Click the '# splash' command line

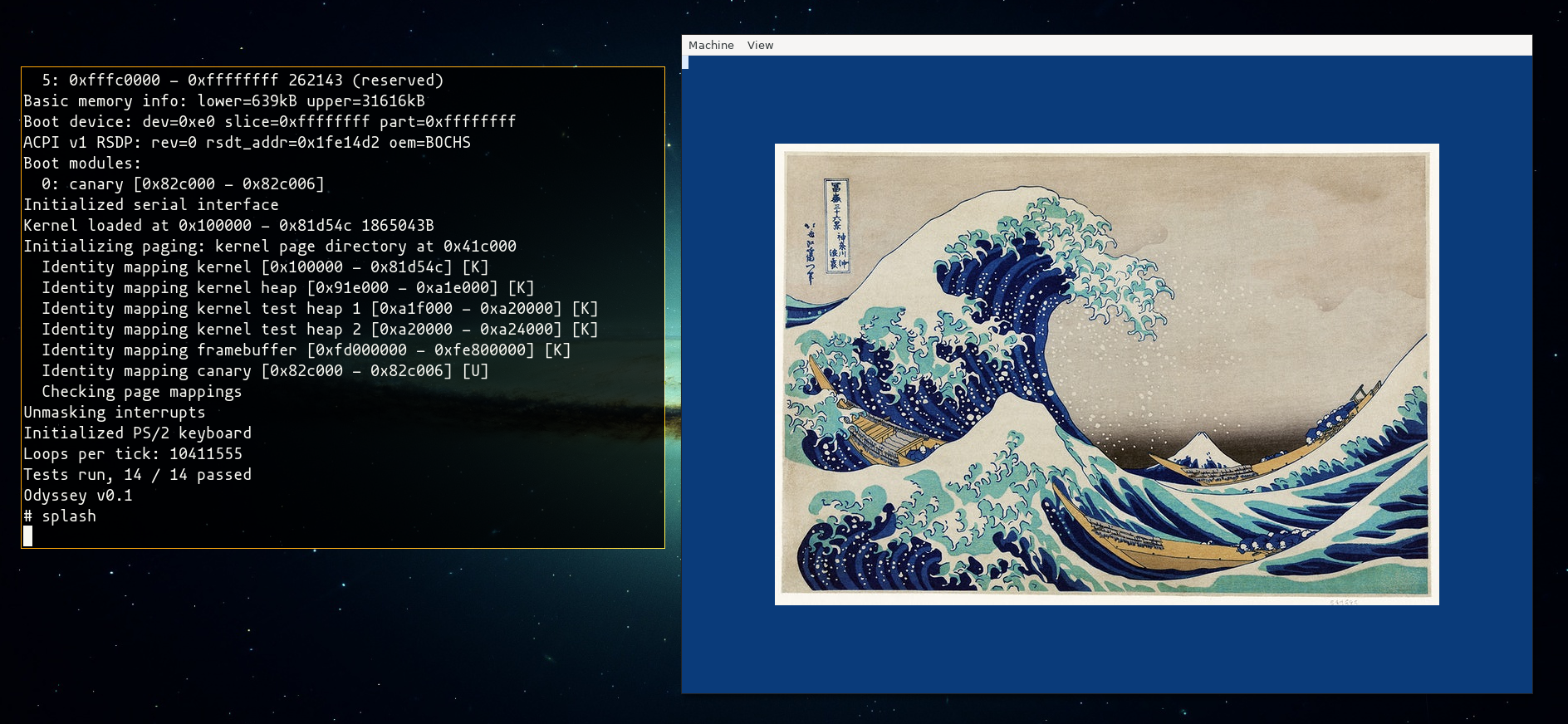(60, 516)
